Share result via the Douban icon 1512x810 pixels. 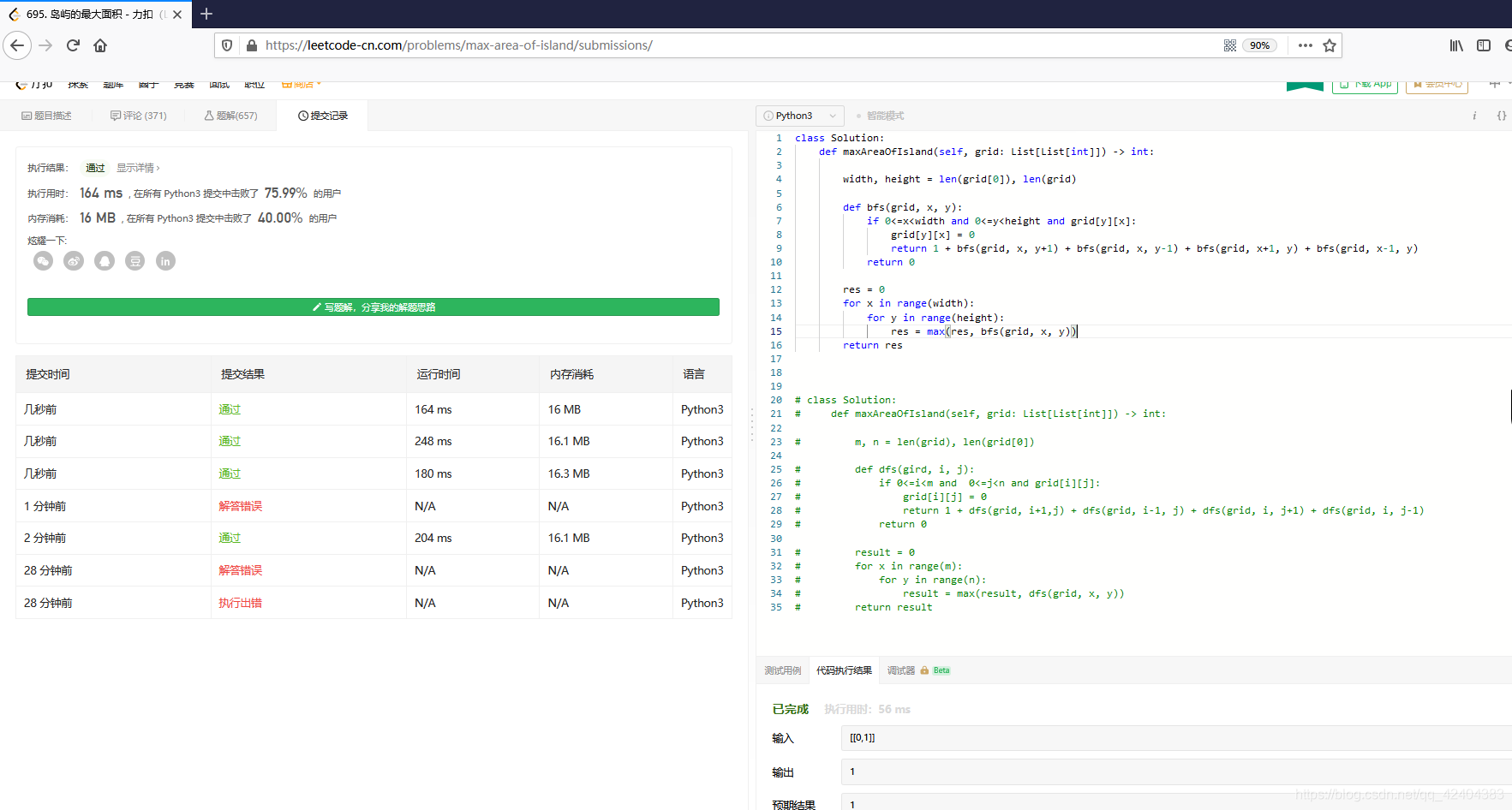135,261
